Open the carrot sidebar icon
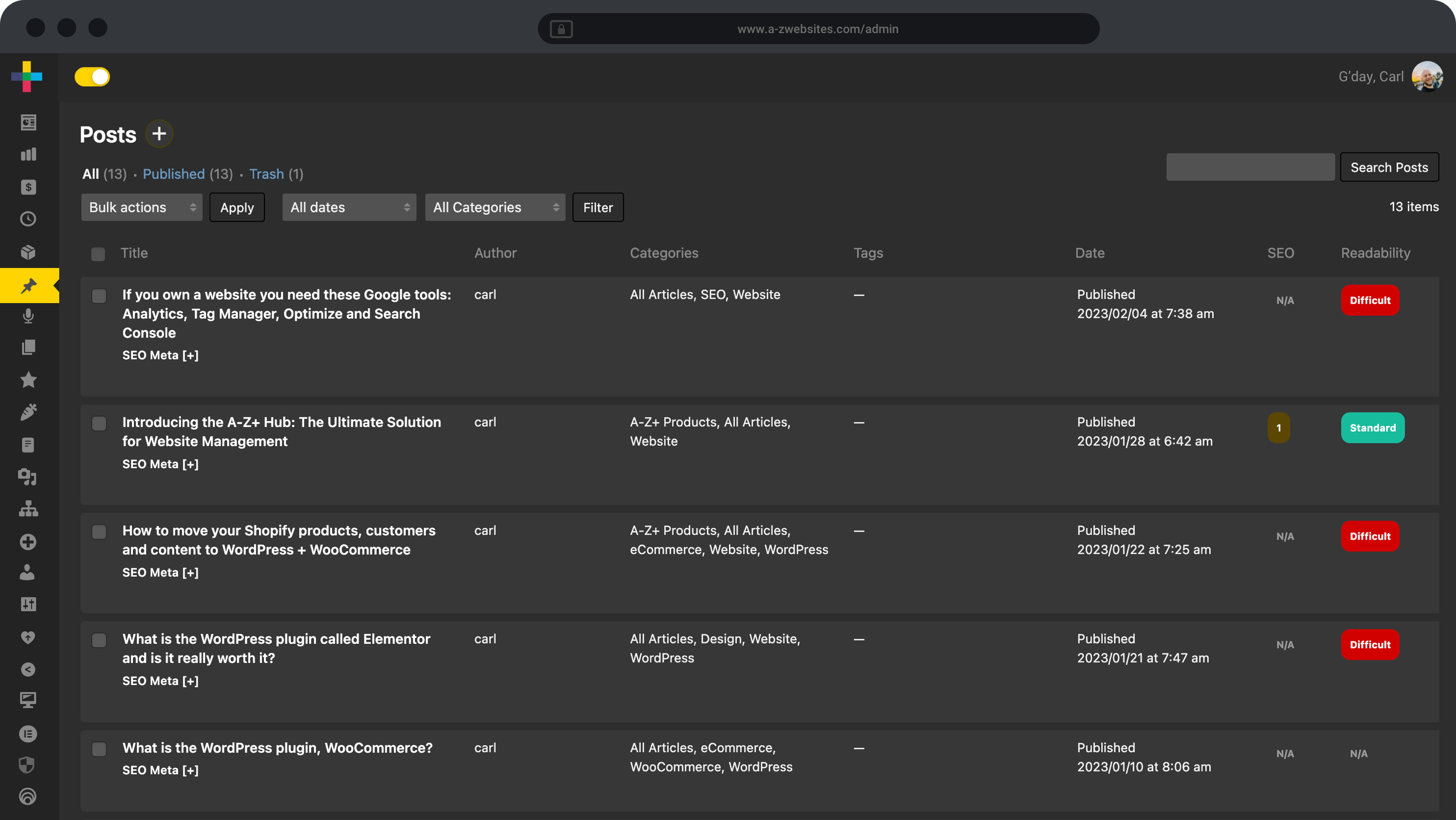This screenshot has width=1456, height=820. tap(28, 413)
